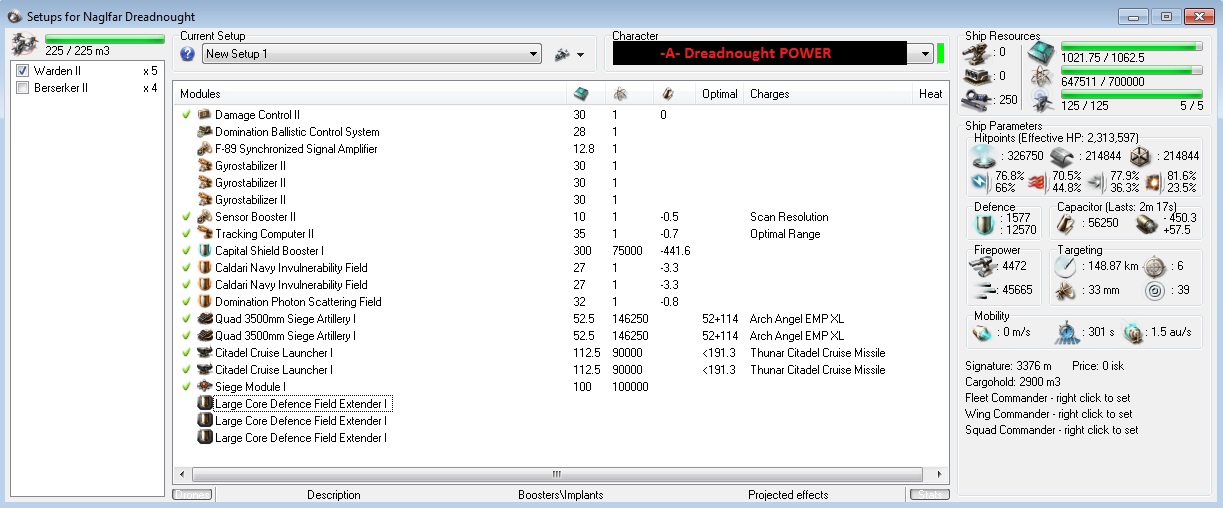1223x508 pixels.
Task: Click the Naglfar ship icon above drone list
Action: coord(24,43)
